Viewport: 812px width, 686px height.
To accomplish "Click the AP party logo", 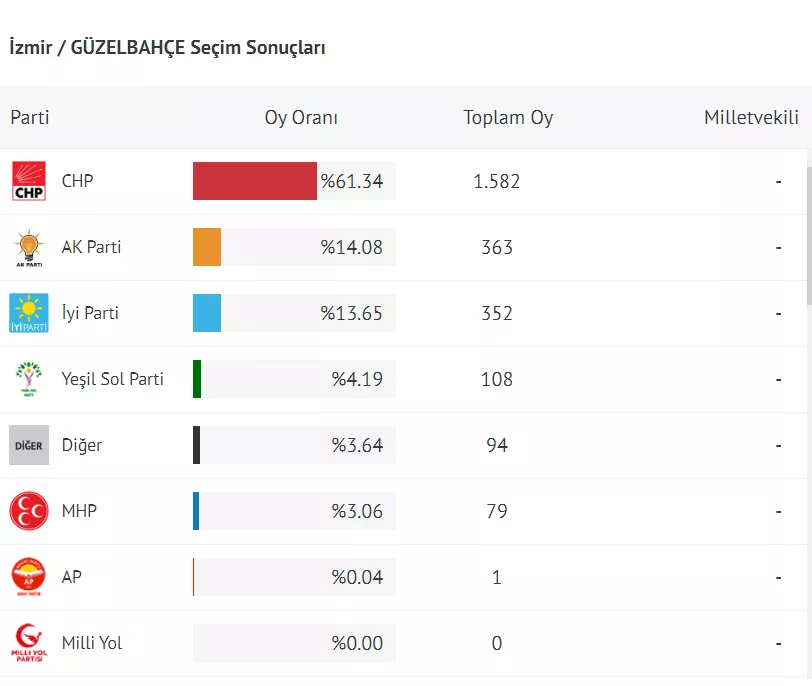I will (29, 577).
